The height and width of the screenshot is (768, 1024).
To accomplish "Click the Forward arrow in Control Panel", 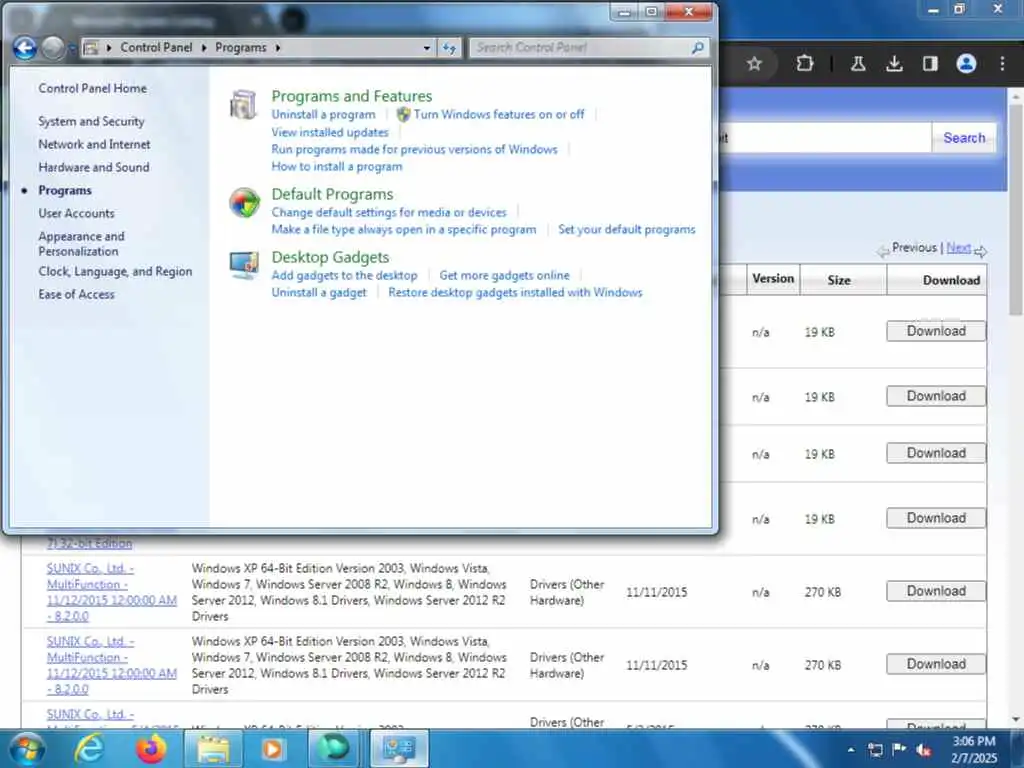I will point(53,48).
